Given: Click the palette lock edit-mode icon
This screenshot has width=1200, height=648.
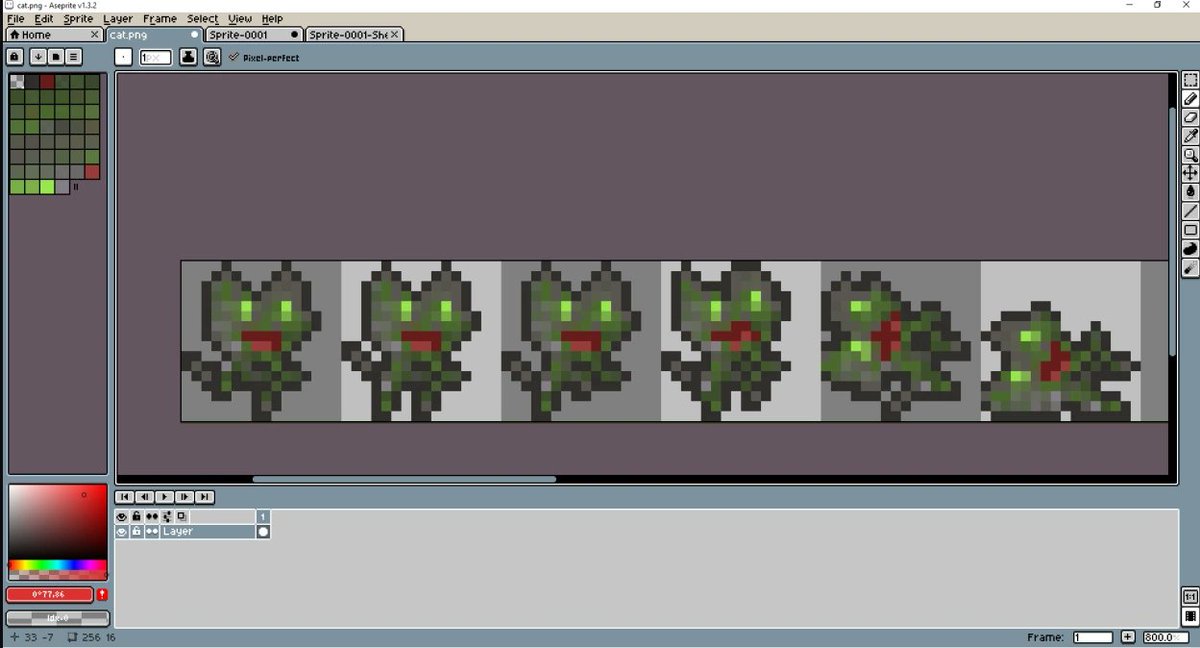Looking at the screenshot, I should 15,57.
